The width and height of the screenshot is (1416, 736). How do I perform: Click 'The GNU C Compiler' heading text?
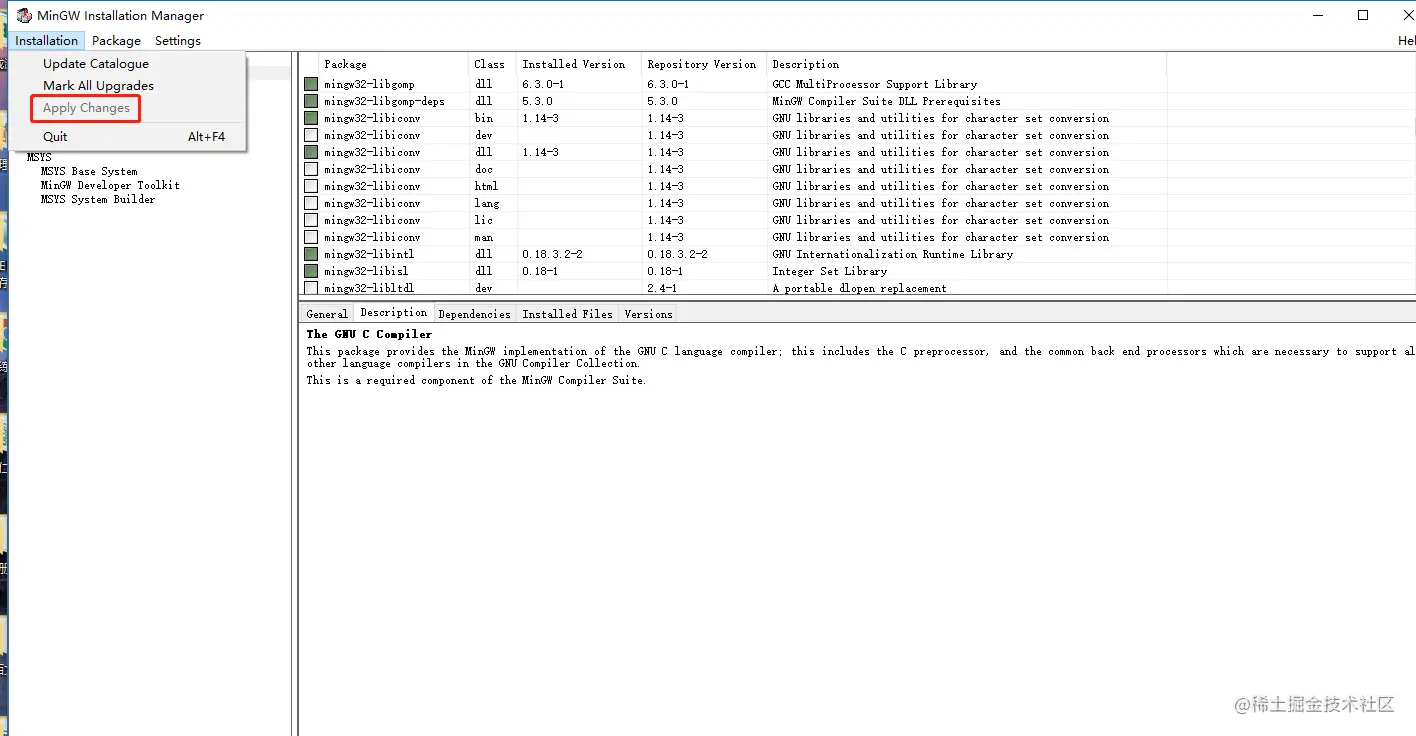(x=369, y=334)
